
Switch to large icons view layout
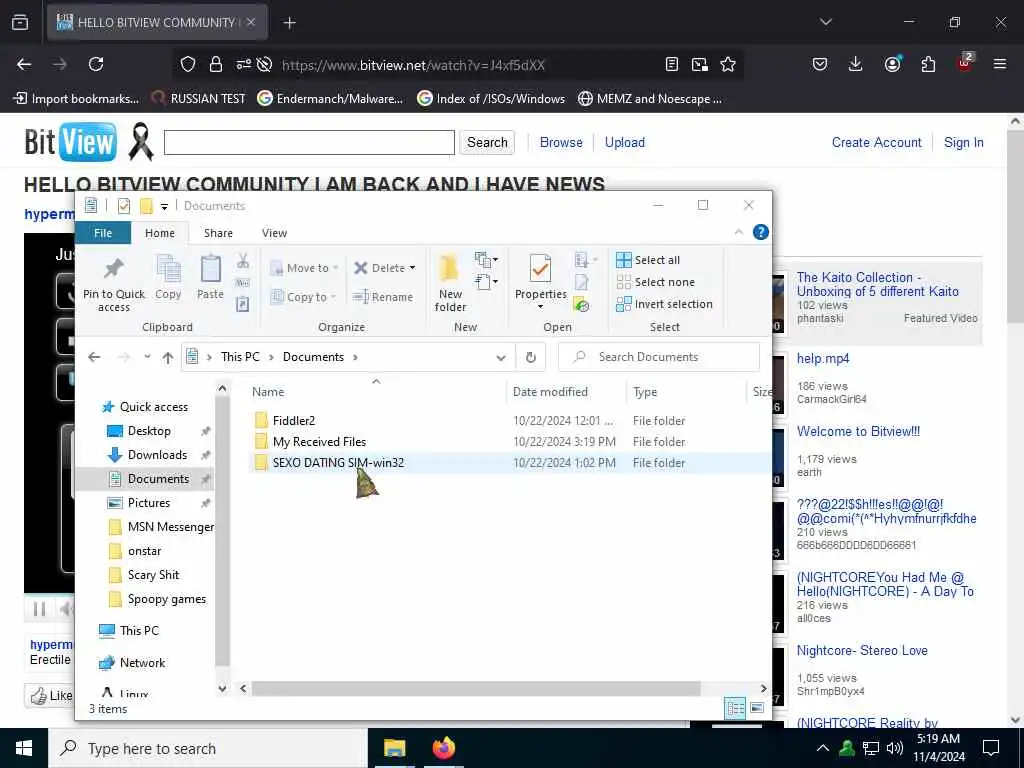[757, 708]
